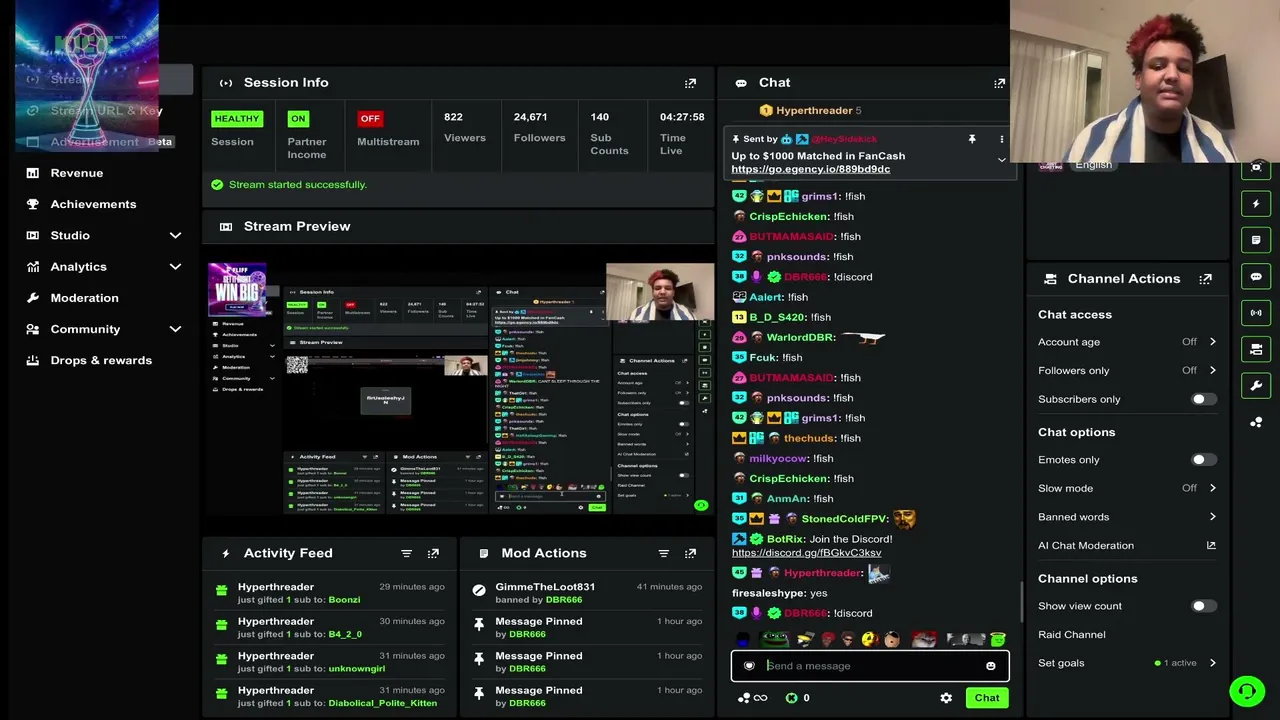The width and height of the screenshot is (1280, 720).
Task: Open pinned message three-dot menu
Action: (1001, 139)
